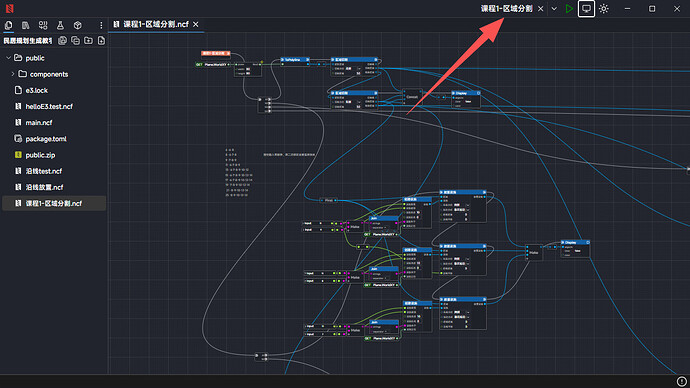Select the 课程1-区域分割 run configuration label
This screenshot has height=388, width=690.
pyautogui.click(x=506, y=8)
